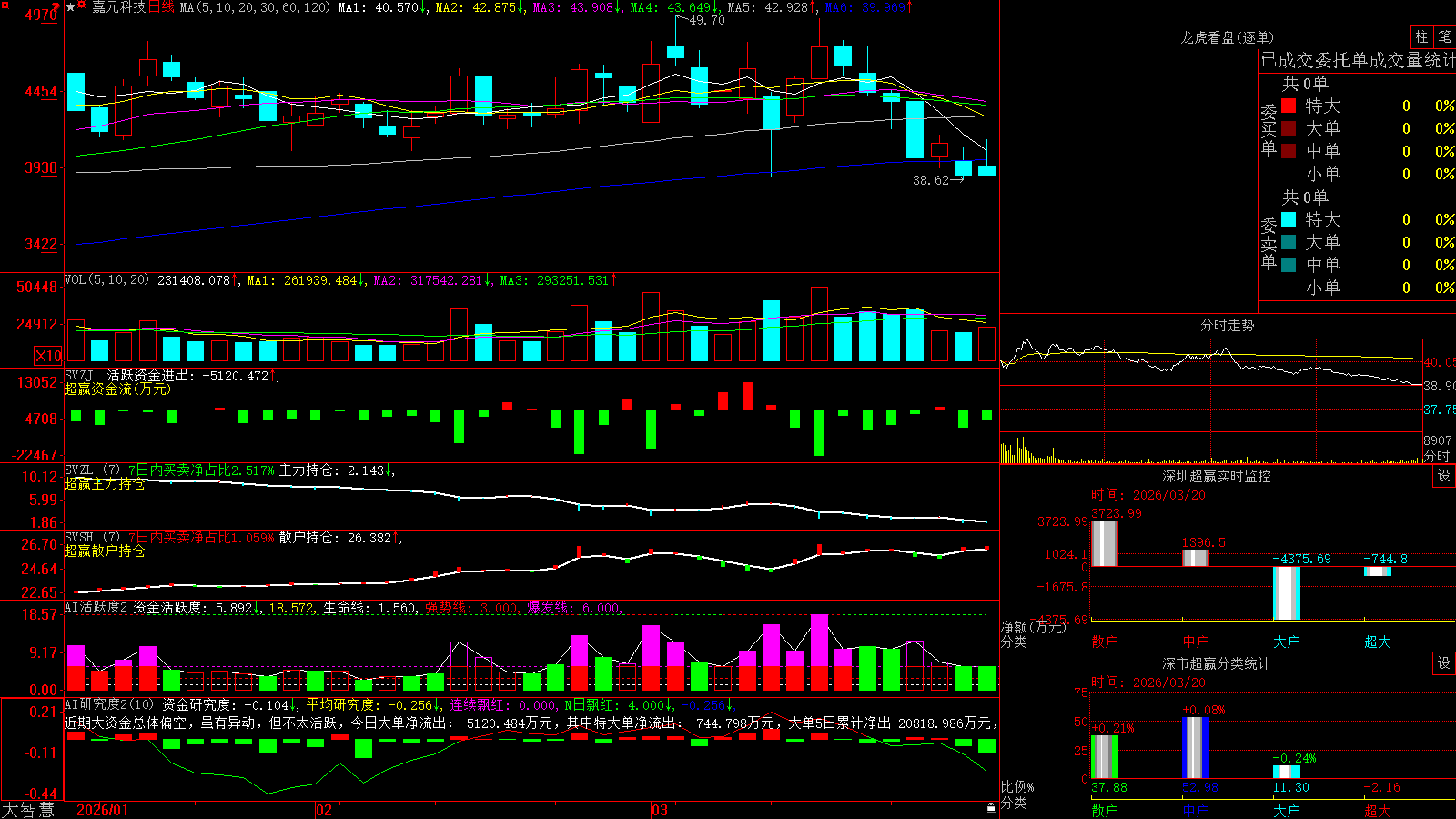Switch order view to 柱 bar mode

tap(1421, 36)
